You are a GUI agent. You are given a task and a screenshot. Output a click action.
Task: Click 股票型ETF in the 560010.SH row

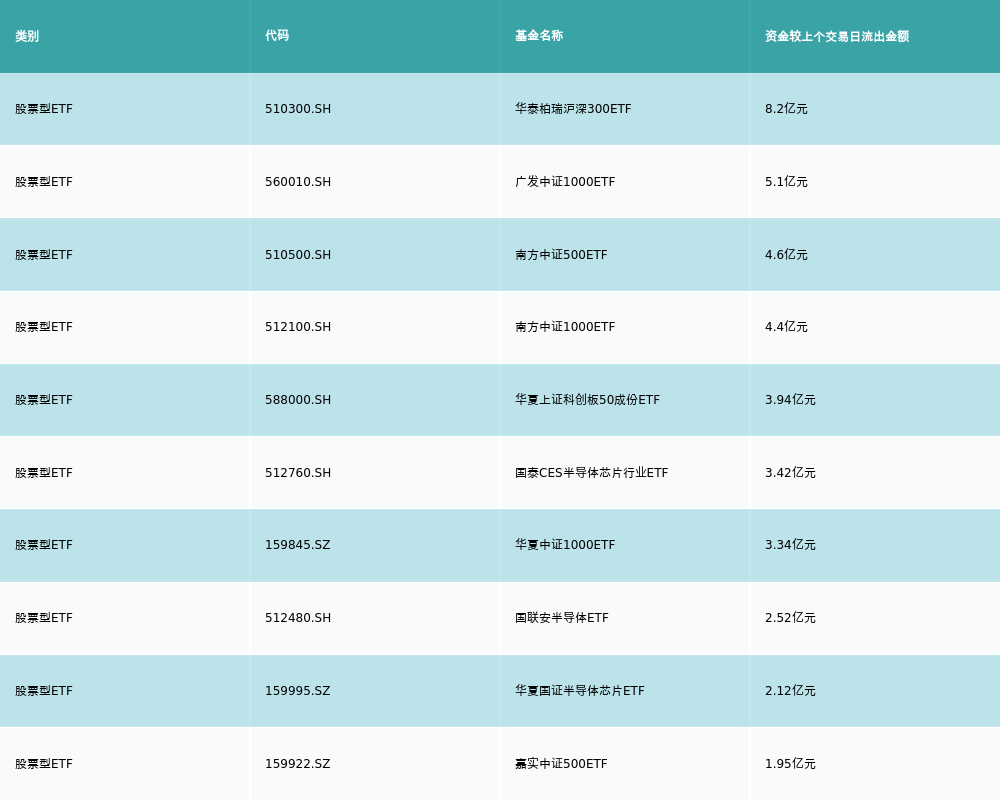pyautogui.click(x=44, y=182)
